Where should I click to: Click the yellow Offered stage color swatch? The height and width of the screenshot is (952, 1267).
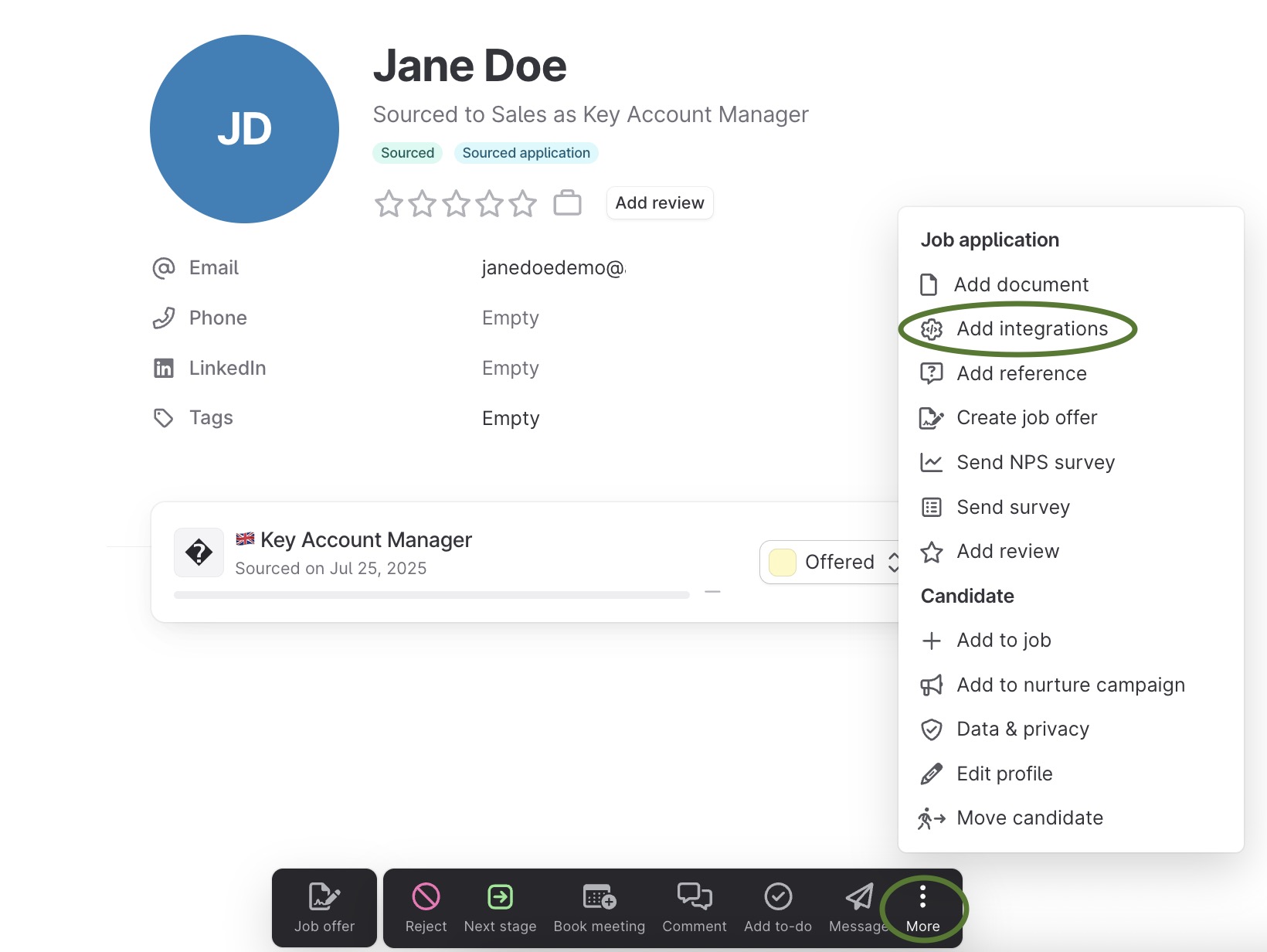pos(783,562)
